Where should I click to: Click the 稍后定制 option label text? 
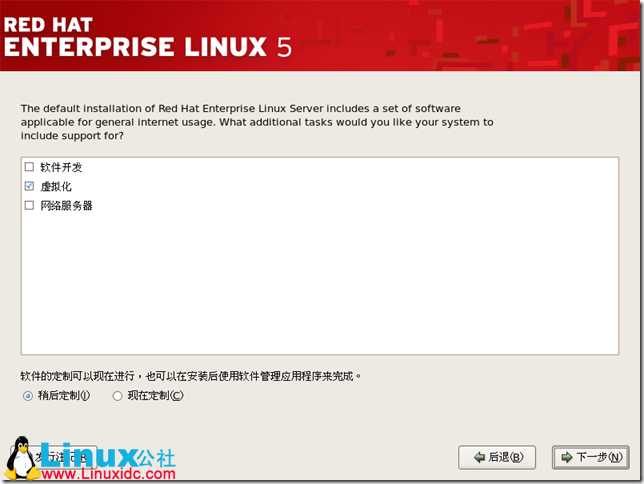point(64,396)
